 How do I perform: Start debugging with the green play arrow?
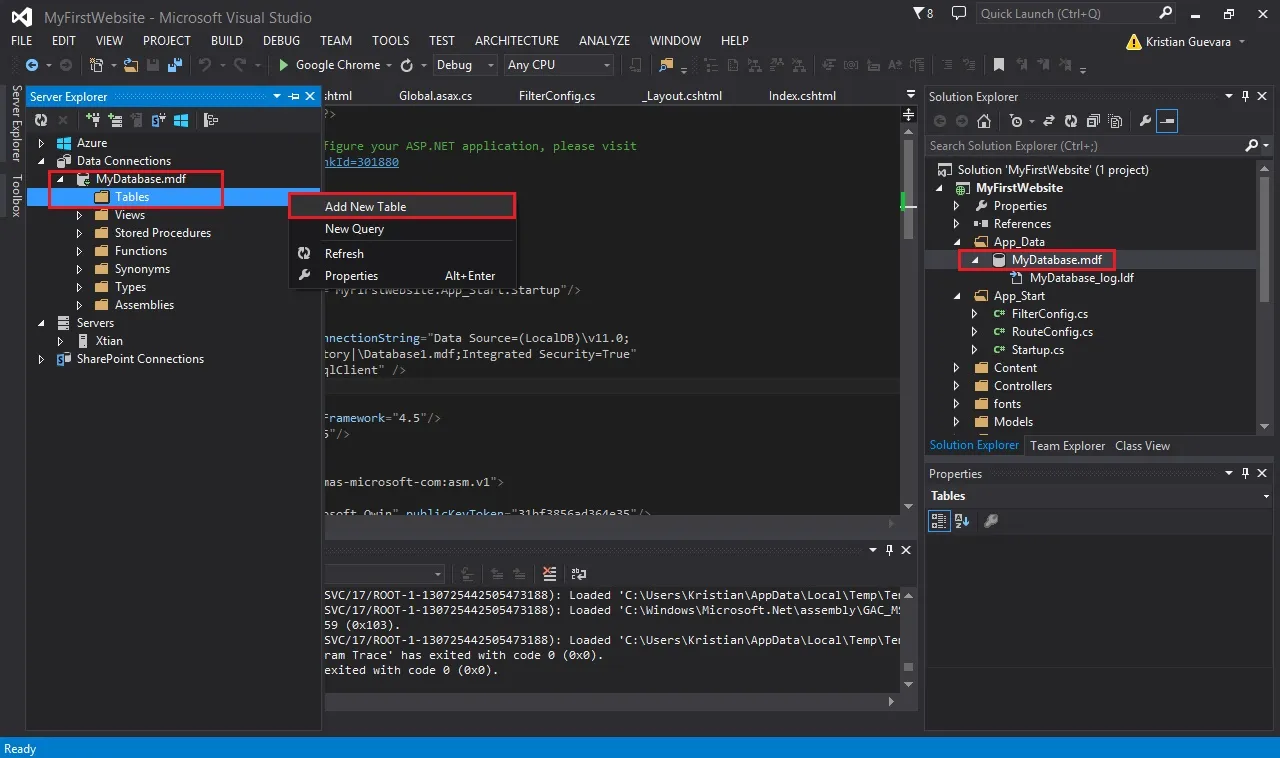tap(284, 65)
